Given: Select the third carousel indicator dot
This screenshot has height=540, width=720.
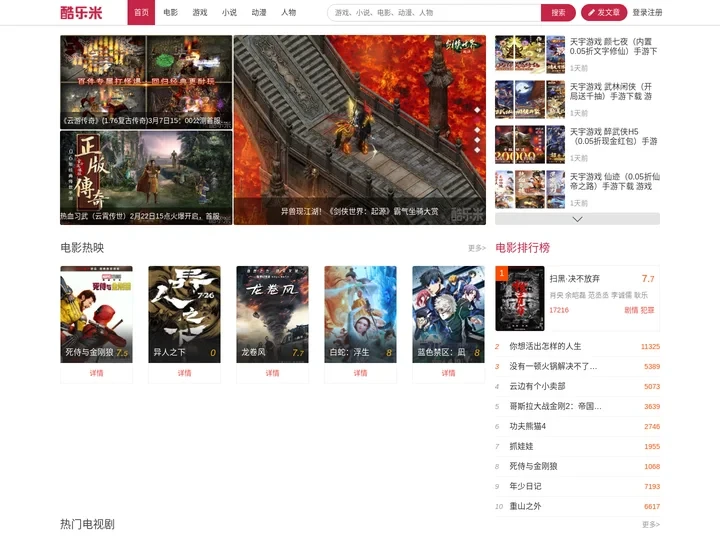Looking at the screenshot, I should click(477, 130).
